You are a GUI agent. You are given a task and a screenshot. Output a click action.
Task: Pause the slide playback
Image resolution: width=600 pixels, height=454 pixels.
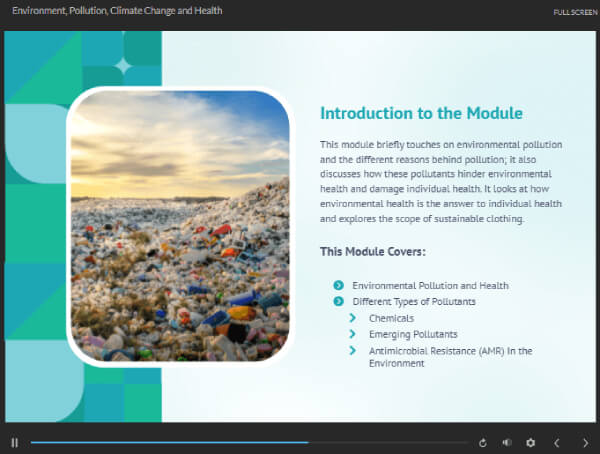(15, 443)
